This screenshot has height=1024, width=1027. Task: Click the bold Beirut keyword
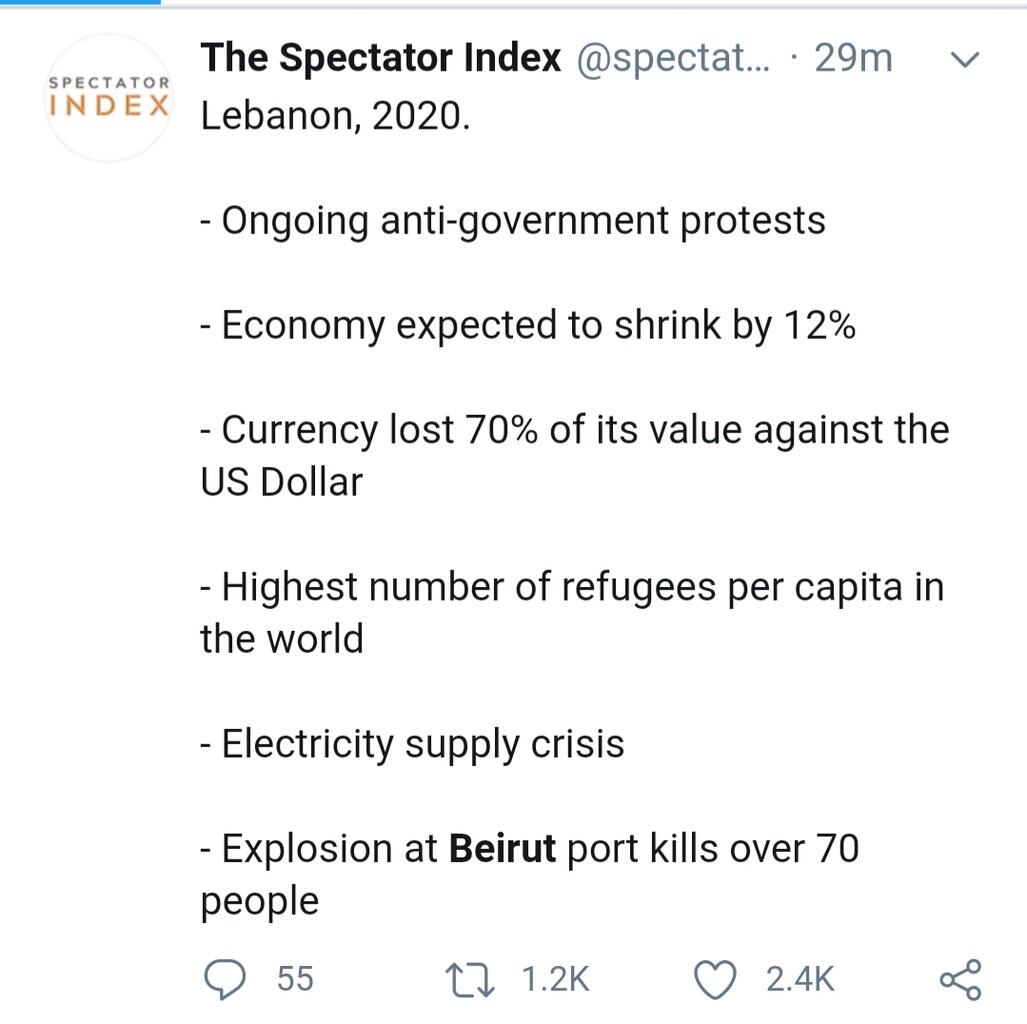pyautogui.click(x=502, y=849)
